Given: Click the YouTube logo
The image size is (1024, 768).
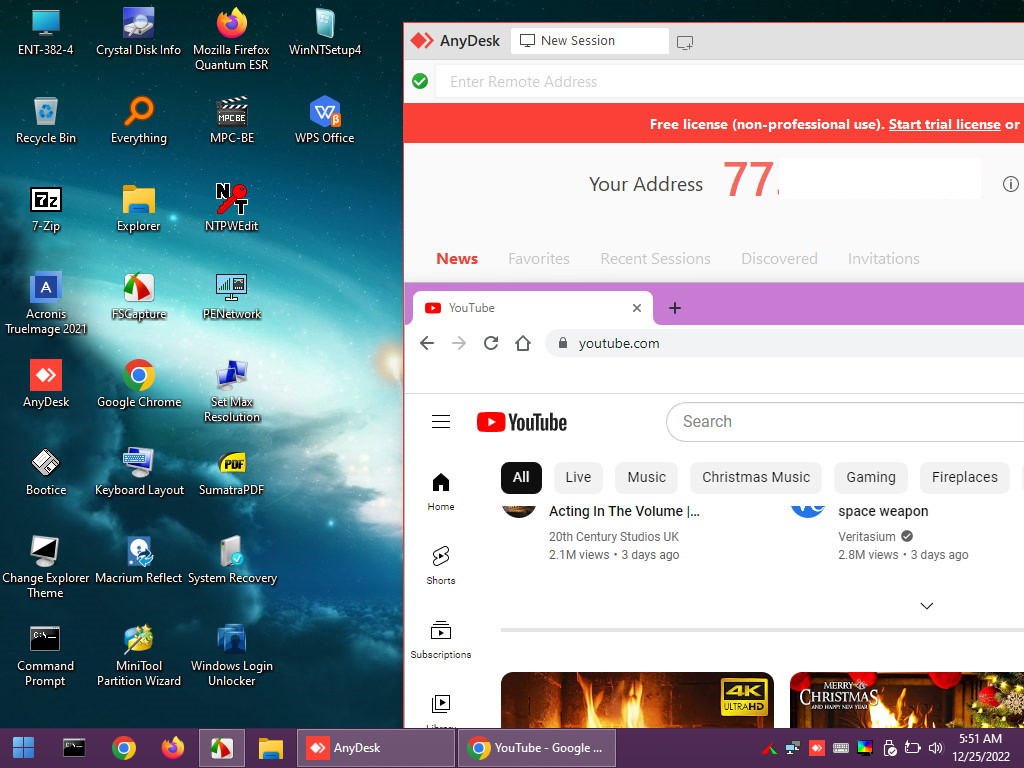Looking at the screenshot, I should [521, 422].
